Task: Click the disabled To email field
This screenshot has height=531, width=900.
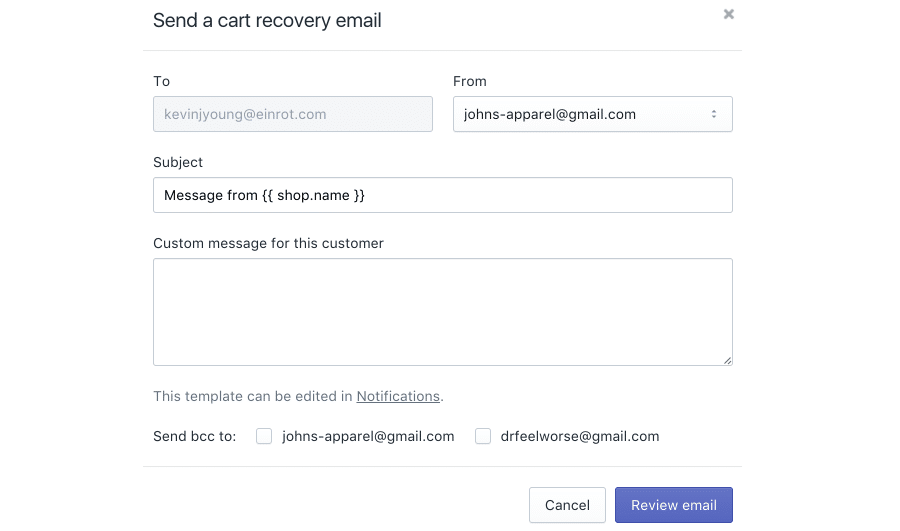Action: [292, 114]
